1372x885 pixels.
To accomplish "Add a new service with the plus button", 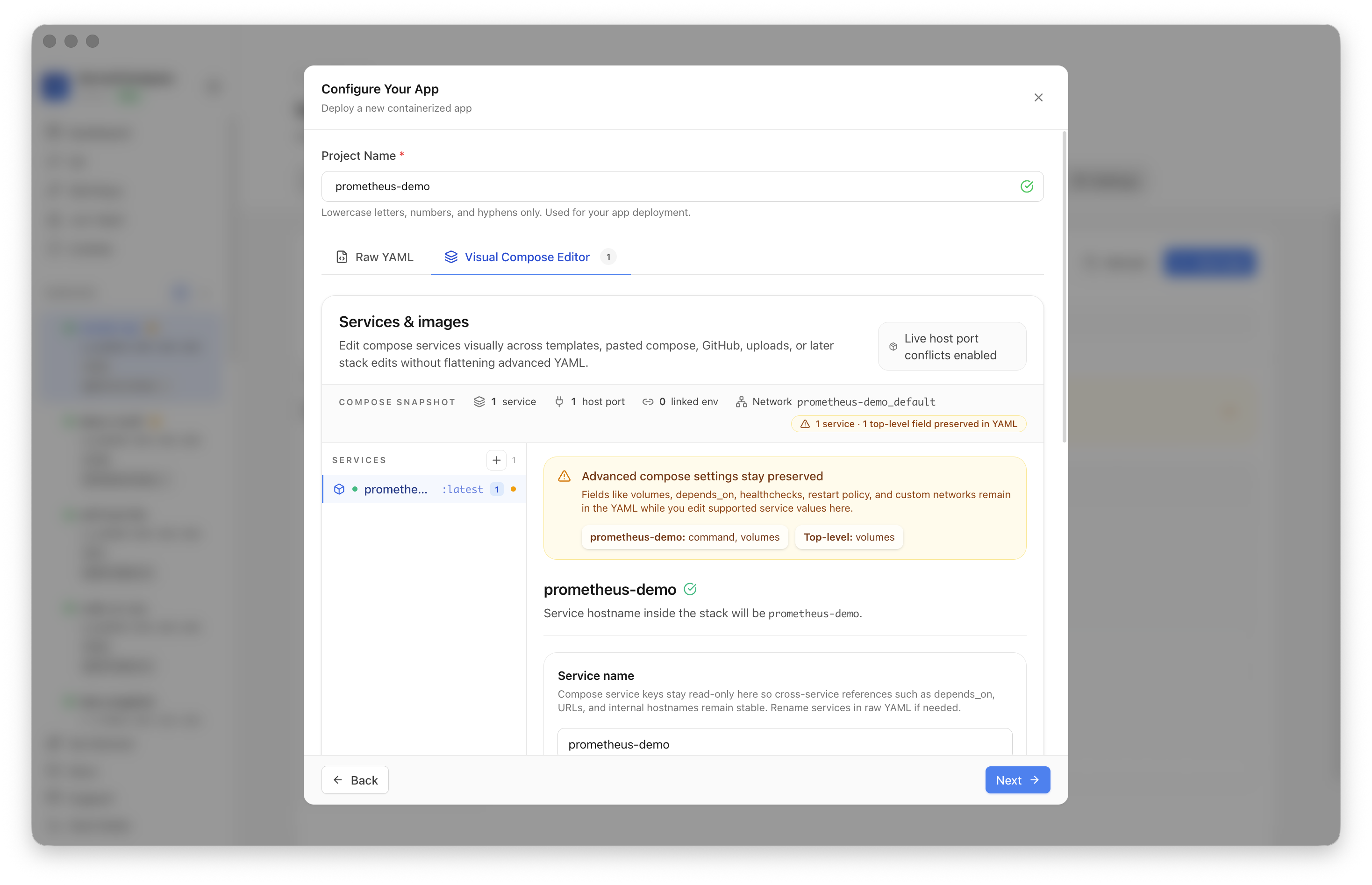I will [496, 460].
